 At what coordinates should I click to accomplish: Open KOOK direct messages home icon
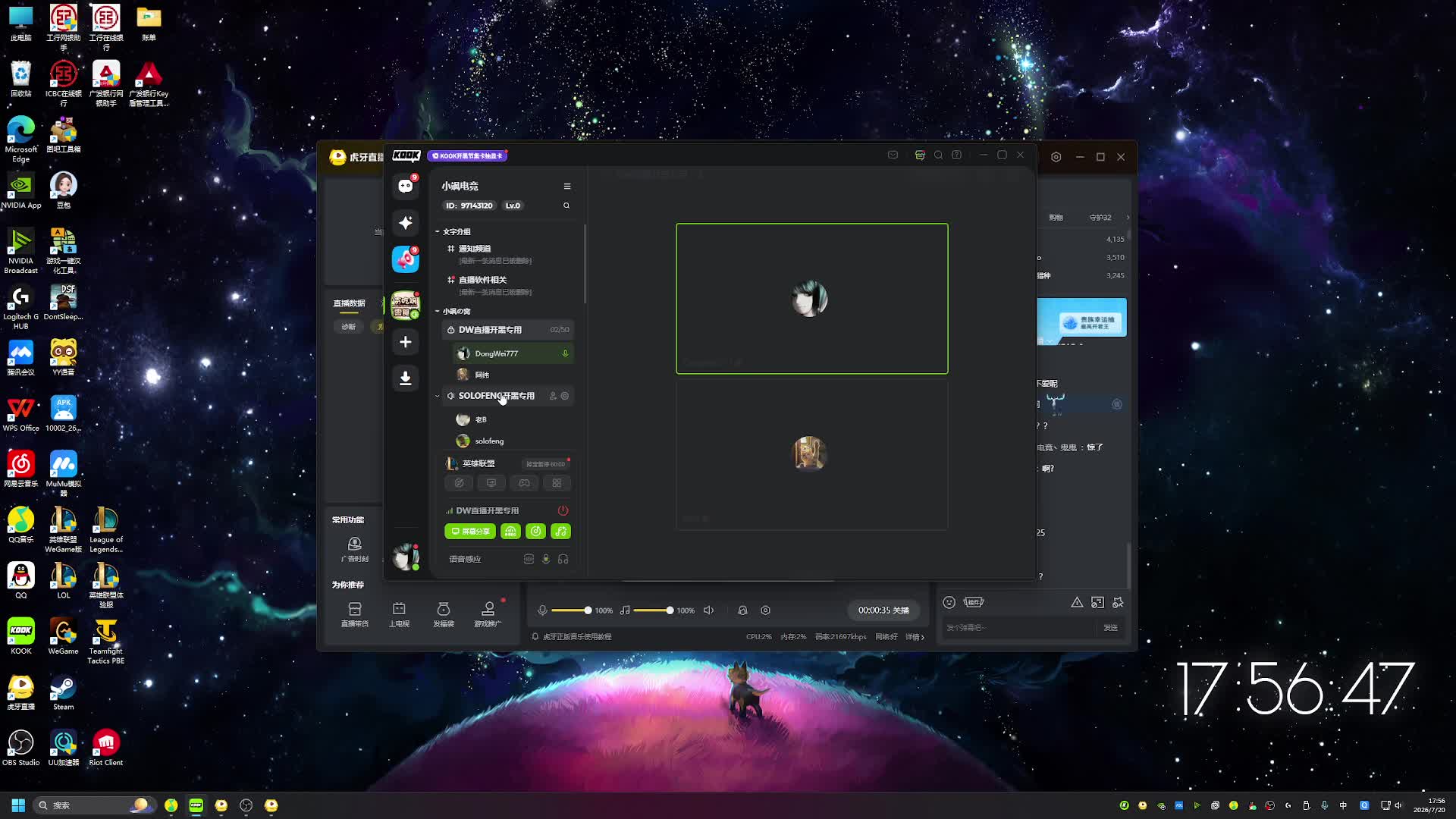click(406, 186)
